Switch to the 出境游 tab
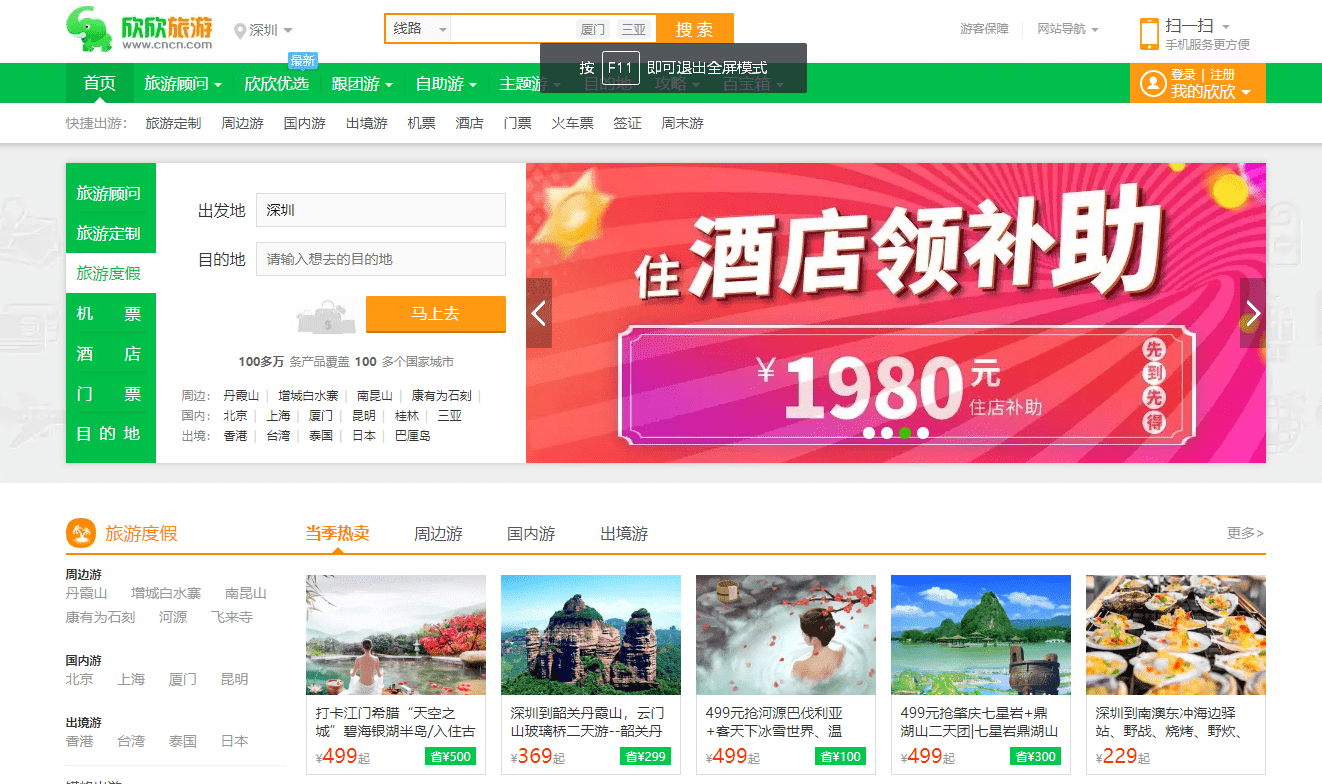Image resolution: width=1322 pixels, height=784 pixels. point(624,534)
